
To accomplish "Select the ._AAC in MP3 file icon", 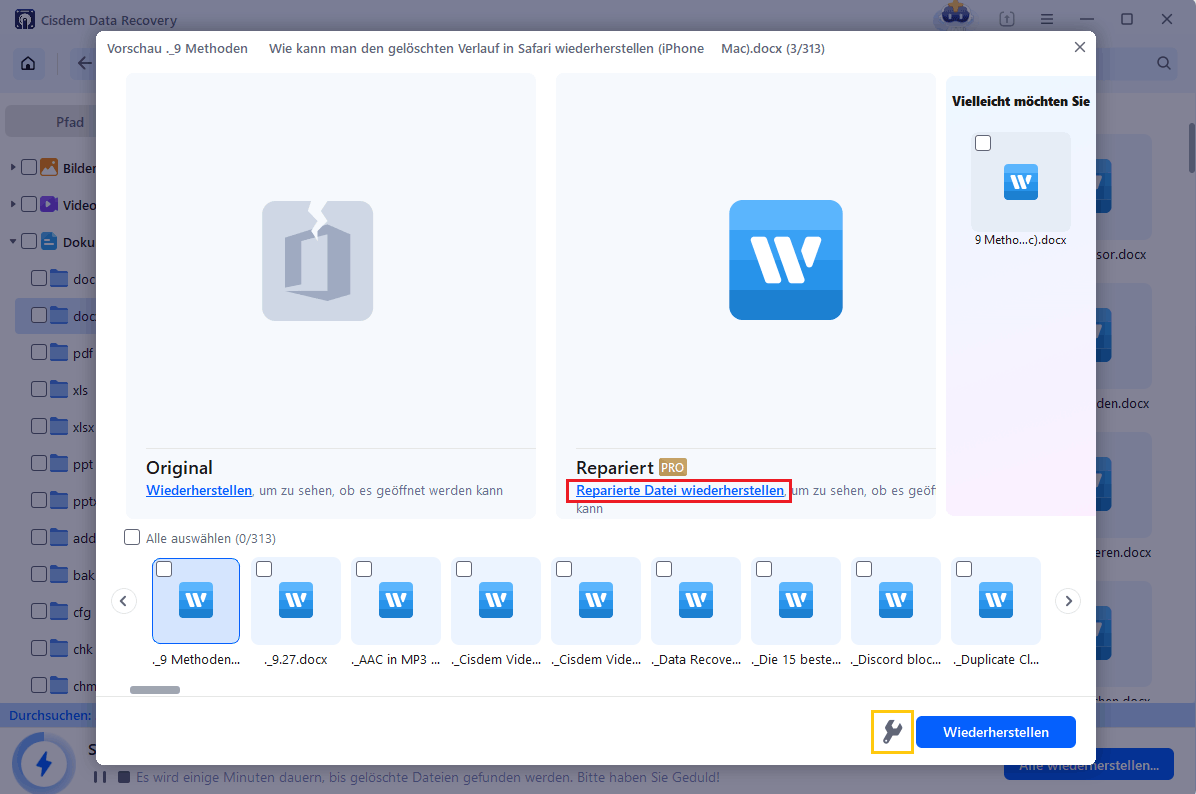I will pos(396,600).
